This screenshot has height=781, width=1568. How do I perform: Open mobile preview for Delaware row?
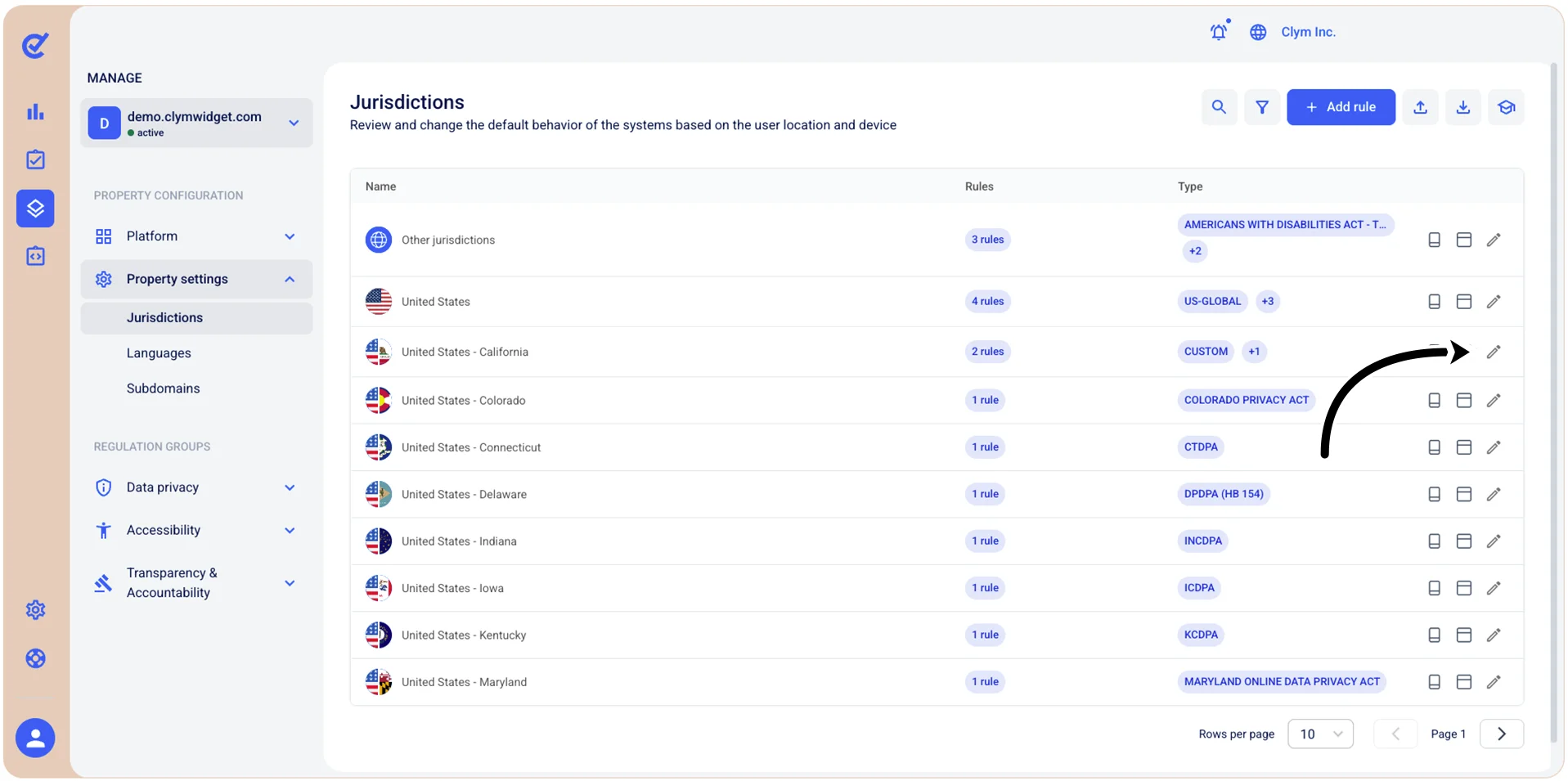click(1434, 495)
